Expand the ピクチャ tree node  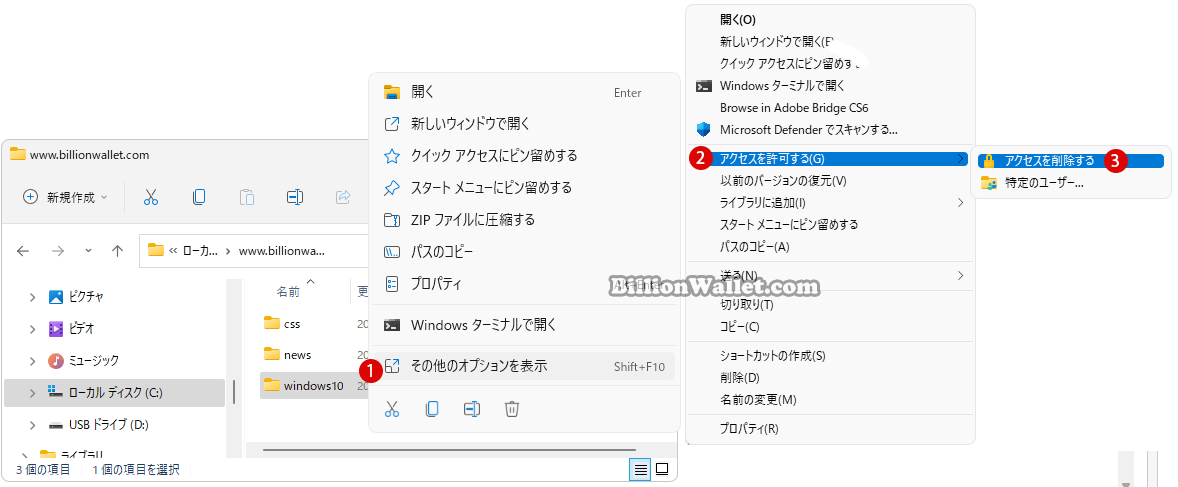pos(32,298)
